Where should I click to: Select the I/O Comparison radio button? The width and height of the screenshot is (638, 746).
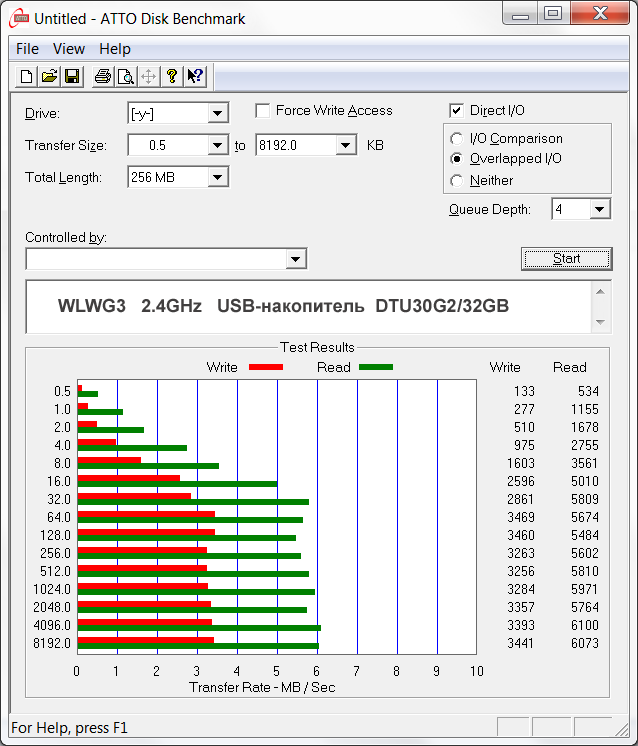click(457, 139)
